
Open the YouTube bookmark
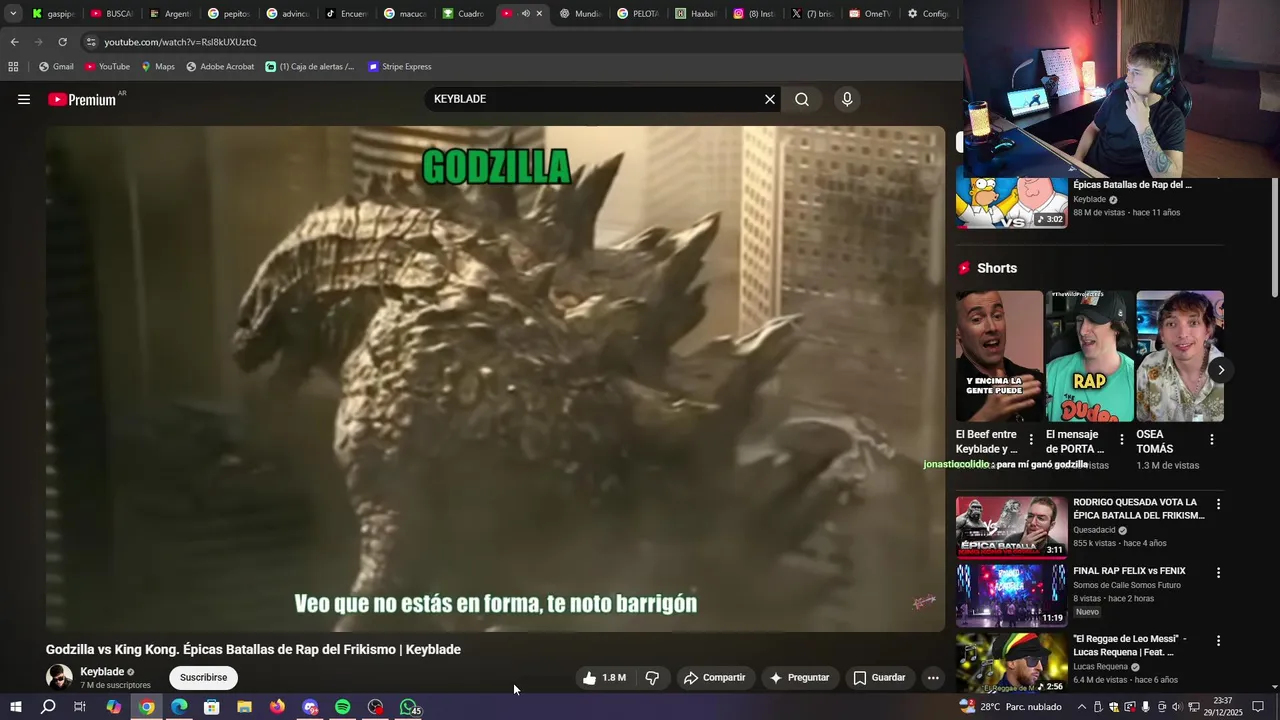[107, 67]
